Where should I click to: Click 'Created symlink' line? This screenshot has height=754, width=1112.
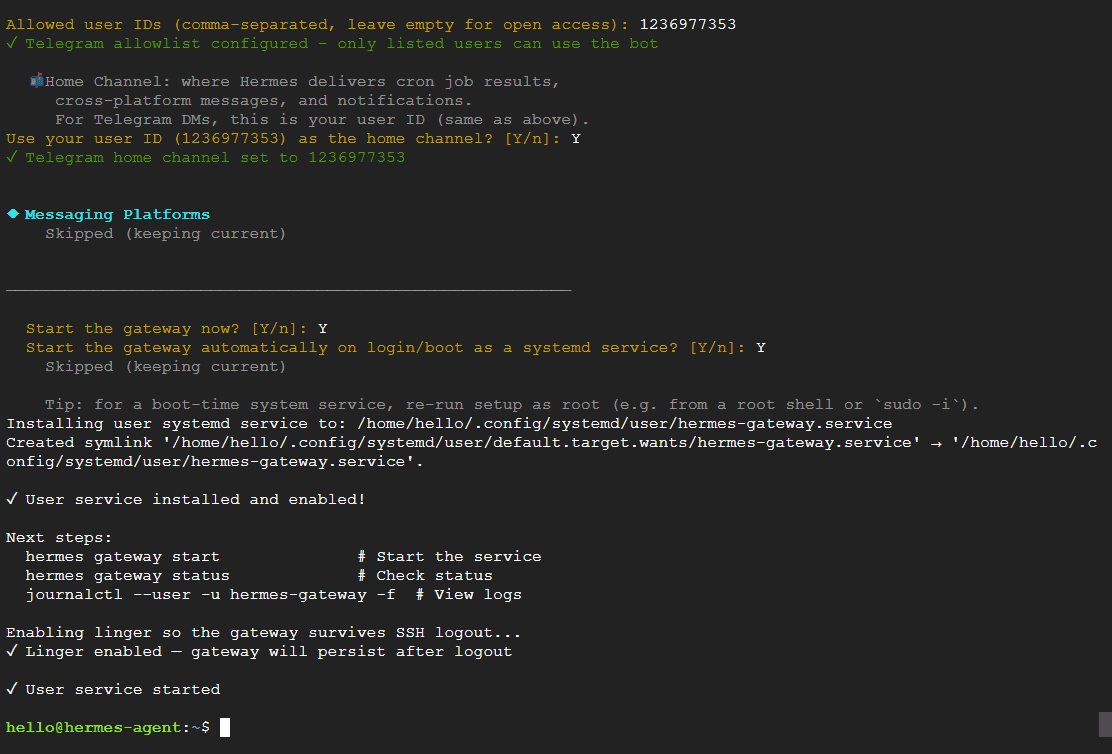[x=551, y=443]
